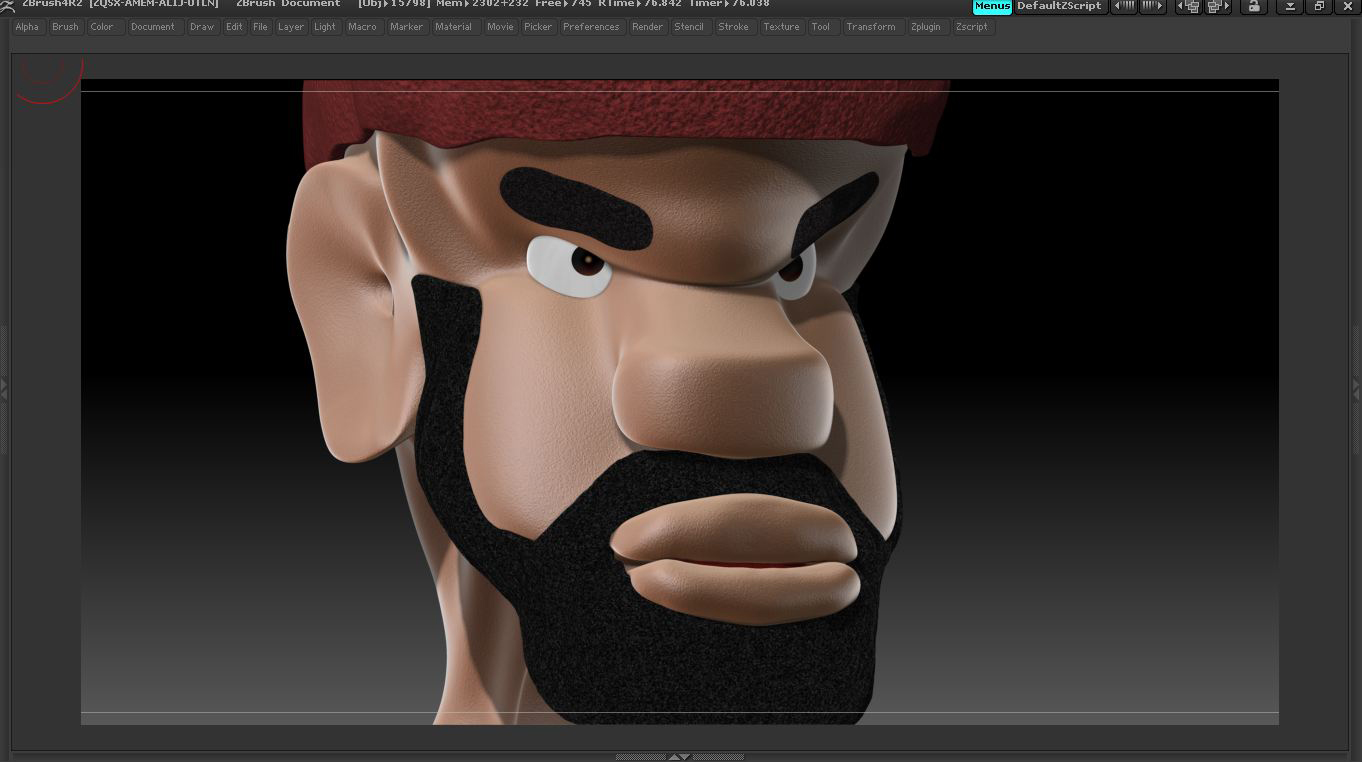Click the red beanie hat on canvas

625,117
